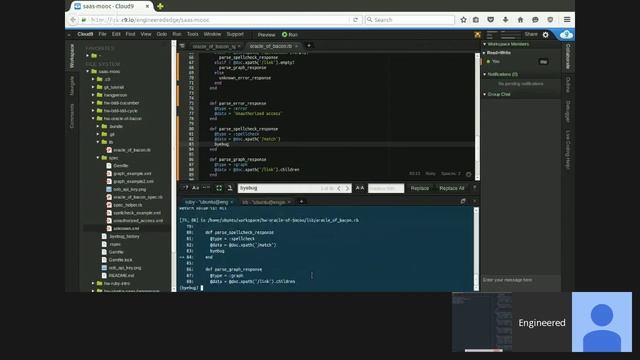Click the editor vertical scrollbar
640x360 pixels.
click(477, 116)
